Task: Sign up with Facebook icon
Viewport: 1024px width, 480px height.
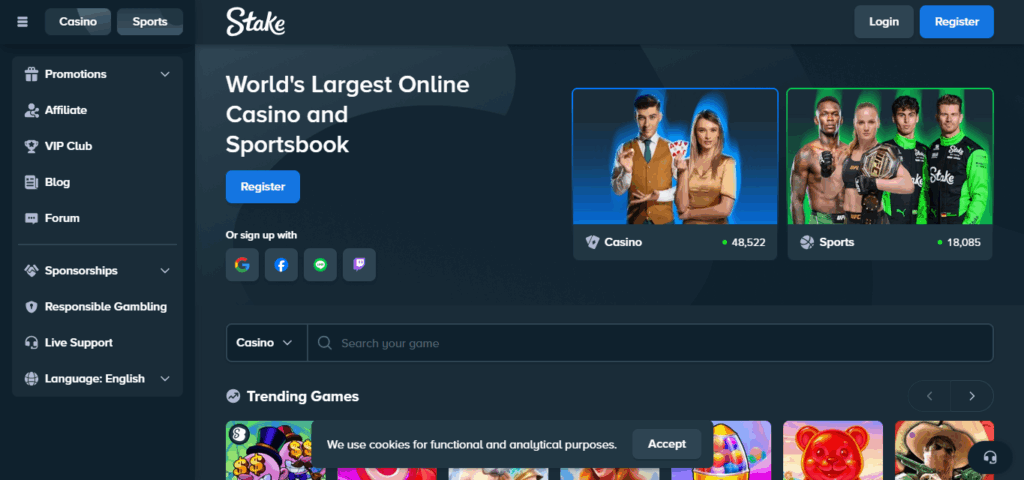Action: click(281, 265)
